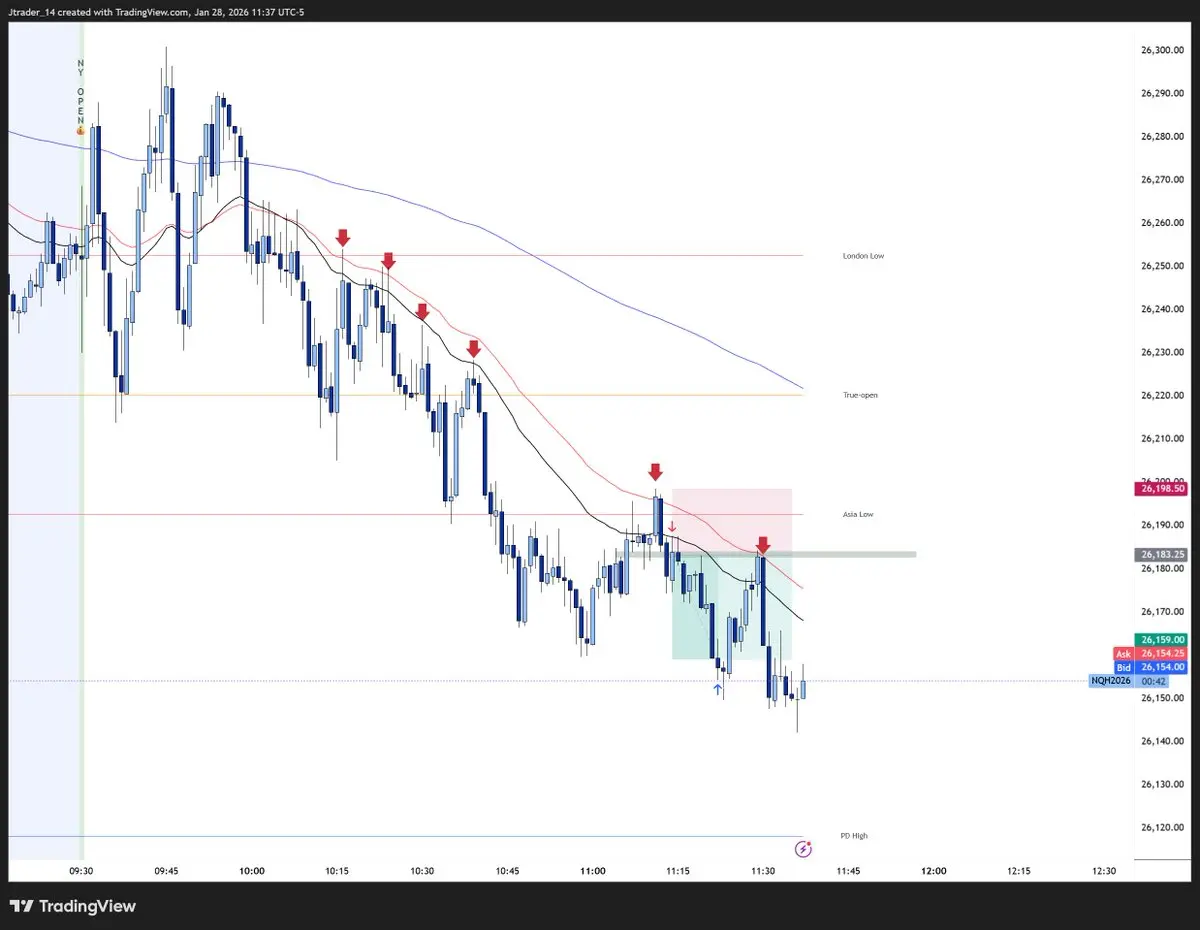Click the 26,210.00 price axis label

[1160, 438]
